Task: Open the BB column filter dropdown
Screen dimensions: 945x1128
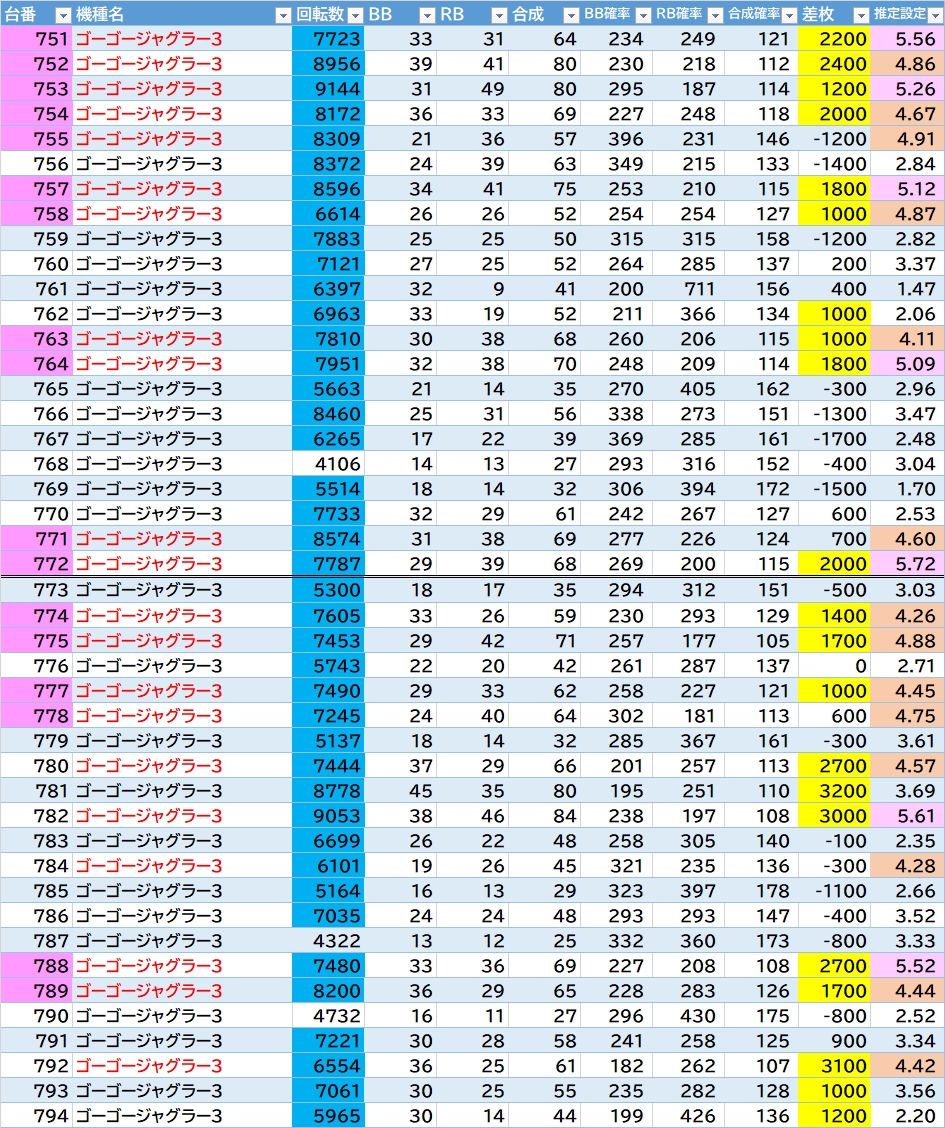Action: [427, 14]
